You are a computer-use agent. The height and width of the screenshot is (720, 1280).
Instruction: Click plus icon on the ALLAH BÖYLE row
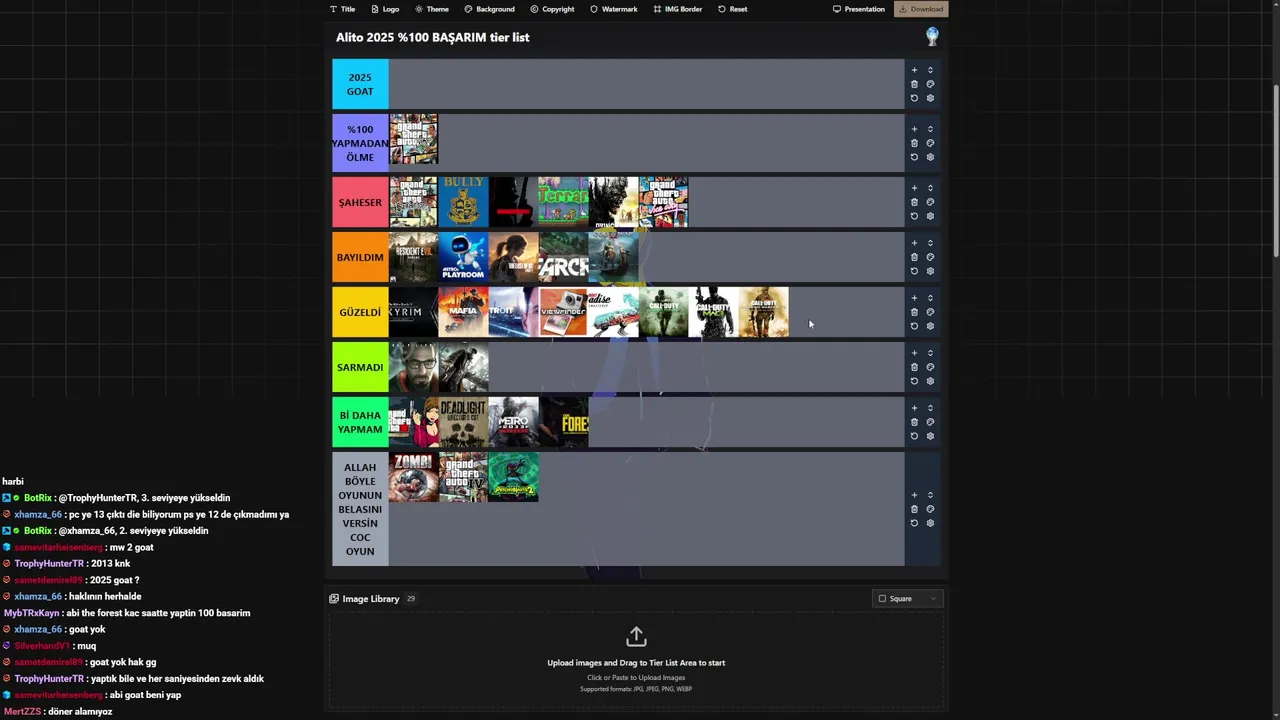tap(914, 495)
